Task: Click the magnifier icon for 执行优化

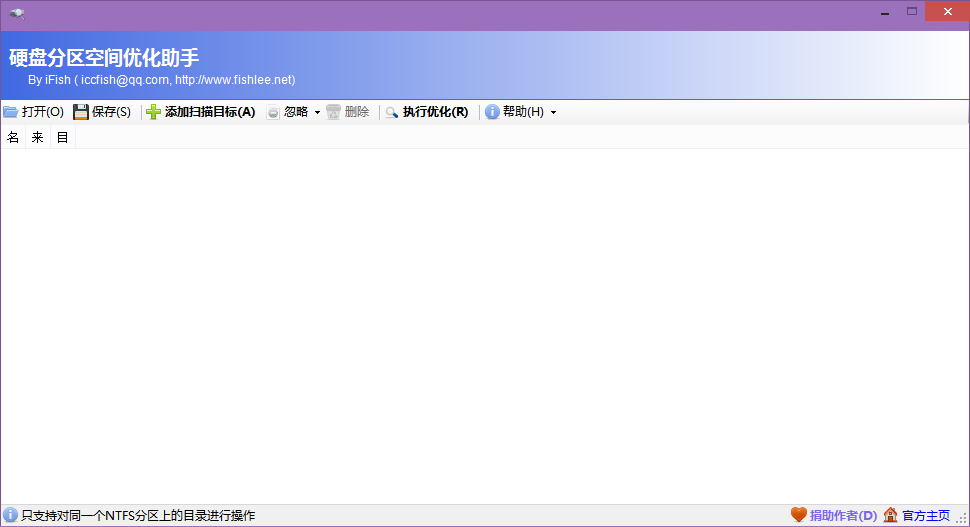Action: 392,113
